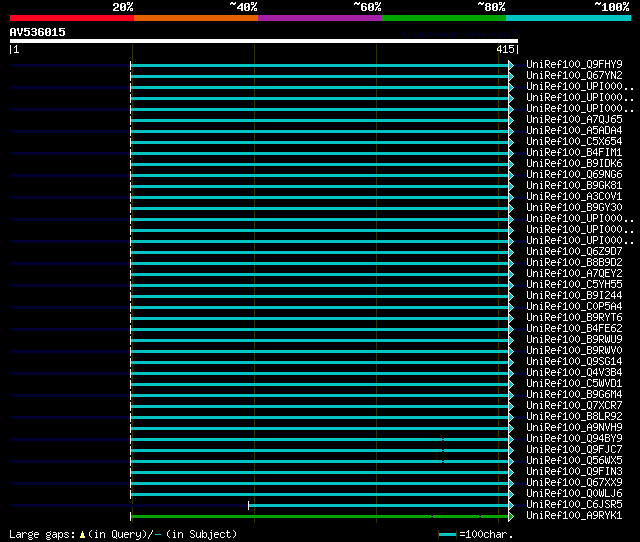Image resolution: width=640 pixels, height=542 pixels.
Task: Click the UniRef100_C5X654 hit label
Action: [x=574, y=142]
